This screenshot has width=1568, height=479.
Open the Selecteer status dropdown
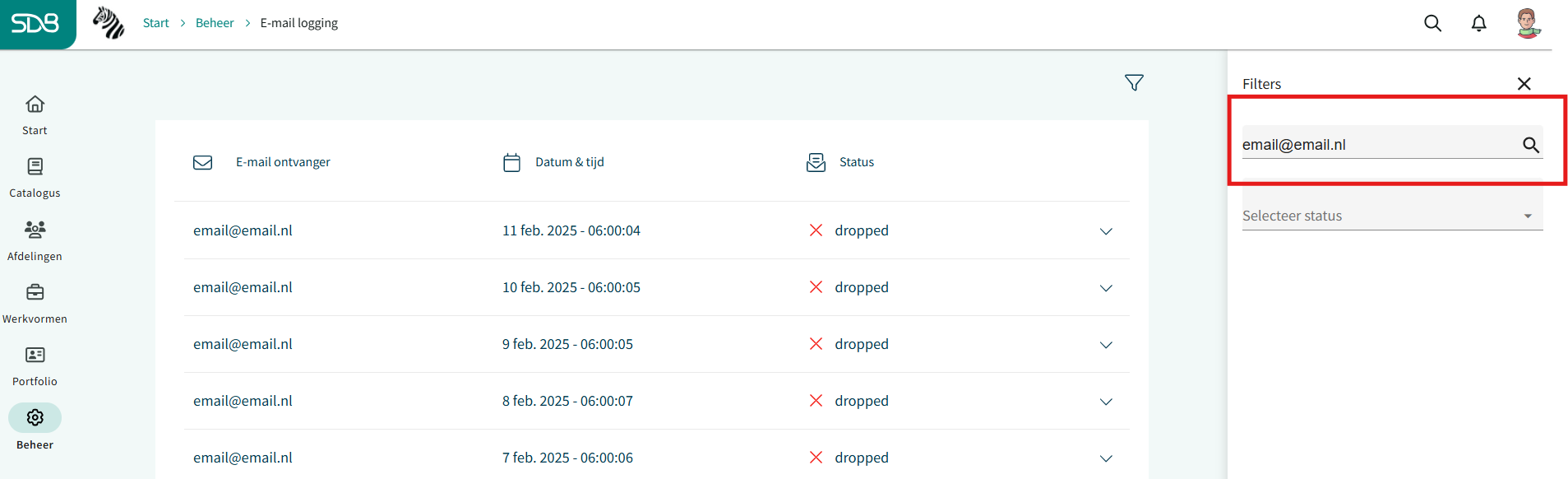click(1392, 216)
